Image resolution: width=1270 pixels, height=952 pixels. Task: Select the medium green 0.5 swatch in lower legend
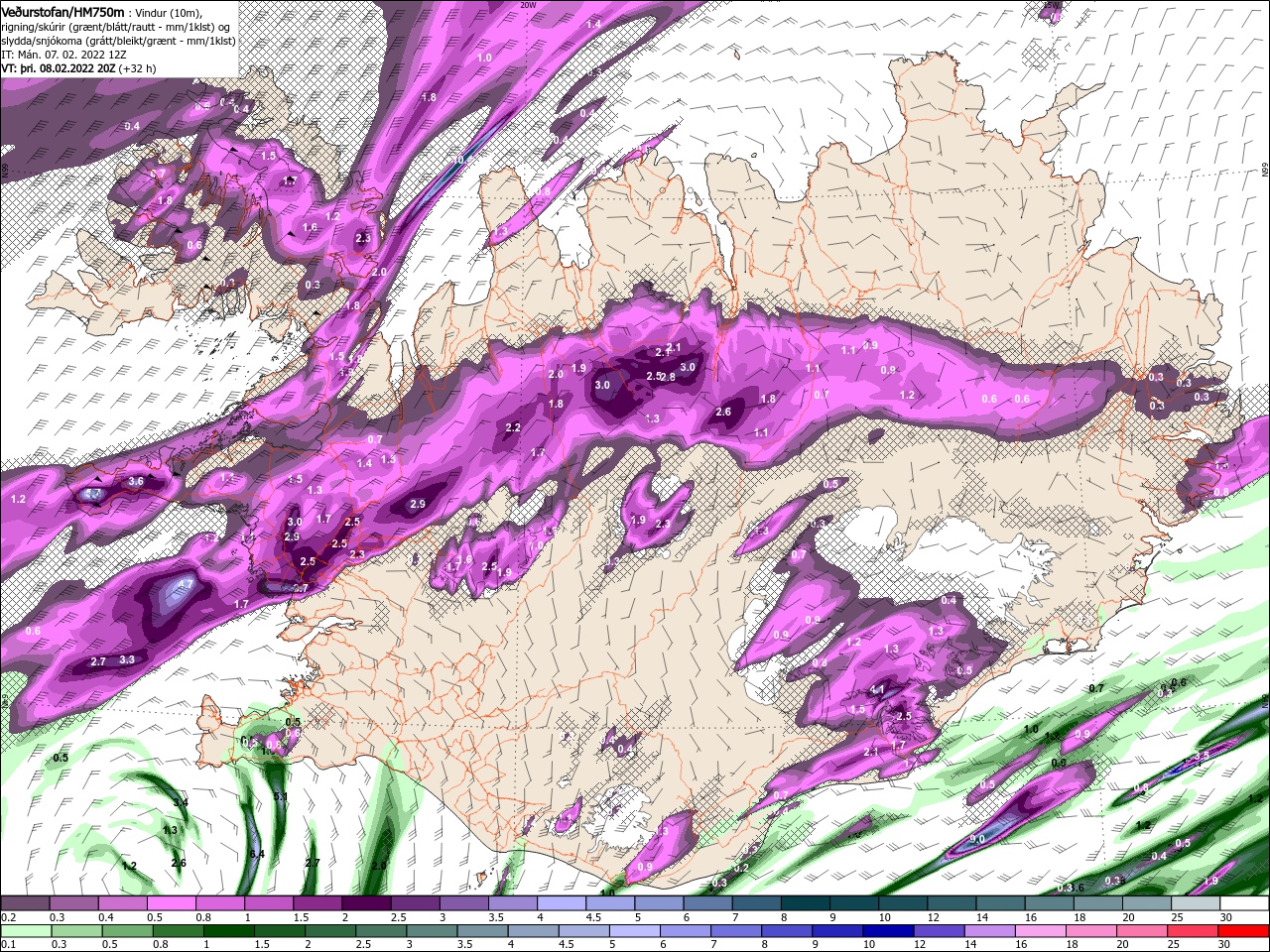129,931
